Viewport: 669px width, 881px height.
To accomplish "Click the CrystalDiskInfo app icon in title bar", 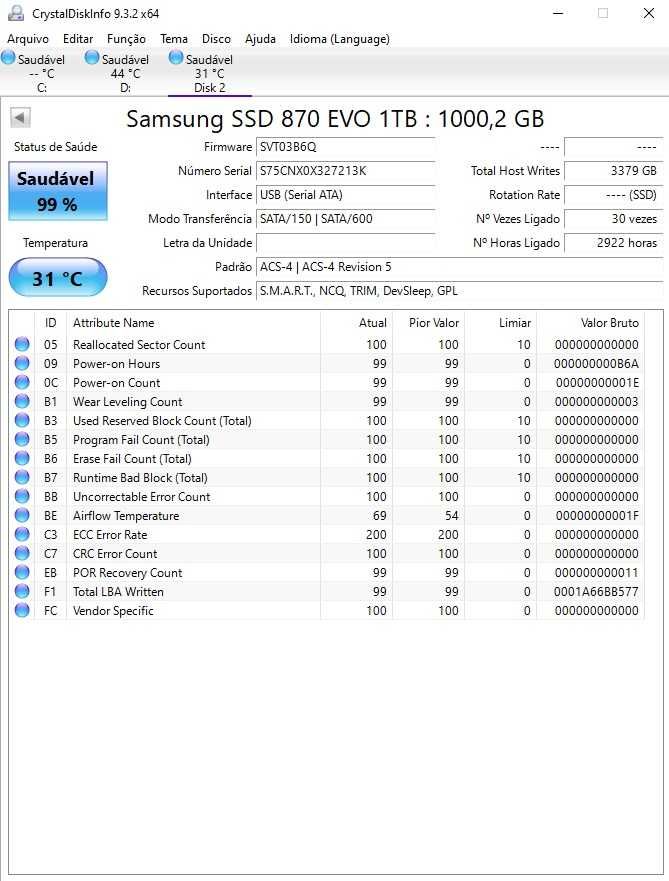I will [x=16, y=13].
